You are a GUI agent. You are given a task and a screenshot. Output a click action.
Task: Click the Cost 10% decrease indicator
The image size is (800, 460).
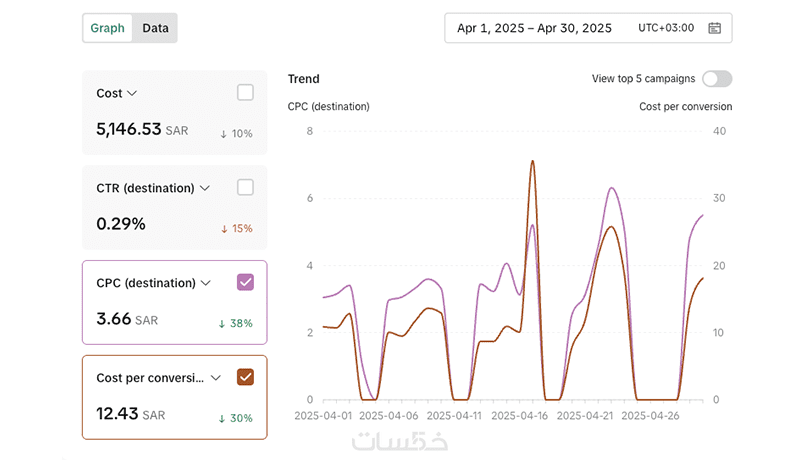(237, 133)
